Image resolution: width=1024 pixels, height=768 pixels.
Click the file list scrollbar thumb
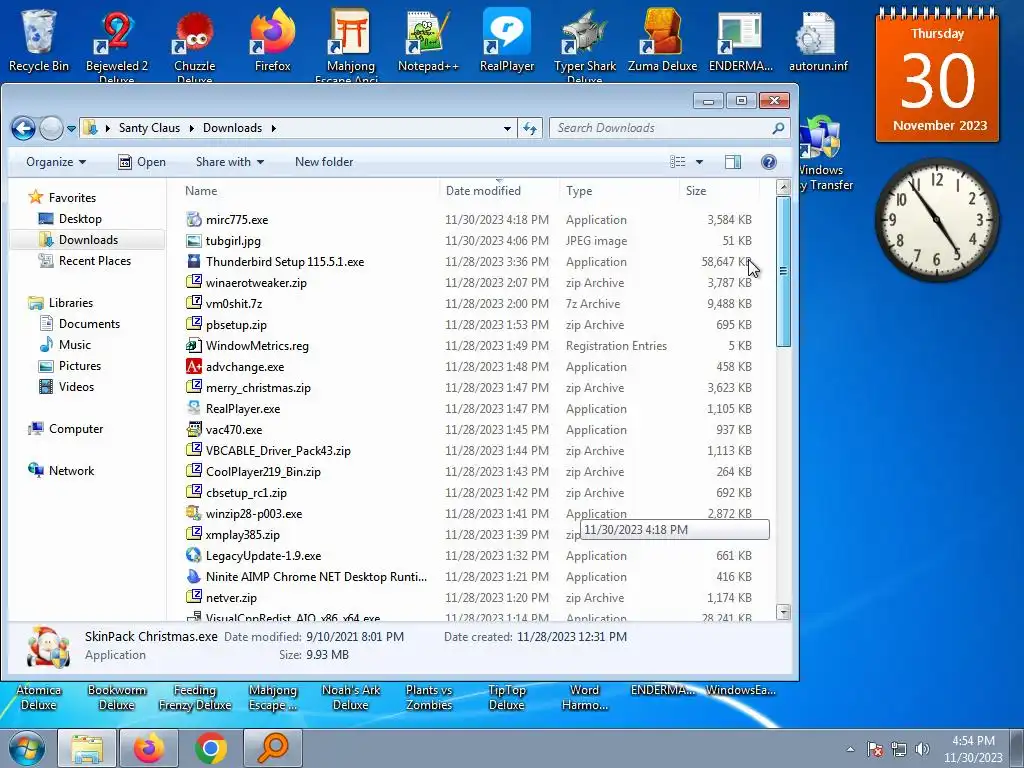(x=783, y=272)
